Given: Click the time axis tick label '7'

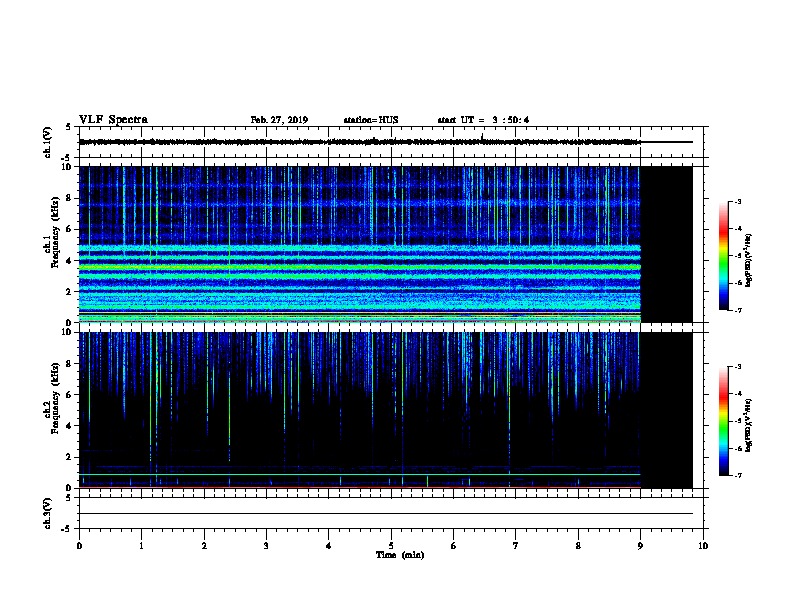Looking at the screenshot, I should pyautogui.click(x=516, y=545).
